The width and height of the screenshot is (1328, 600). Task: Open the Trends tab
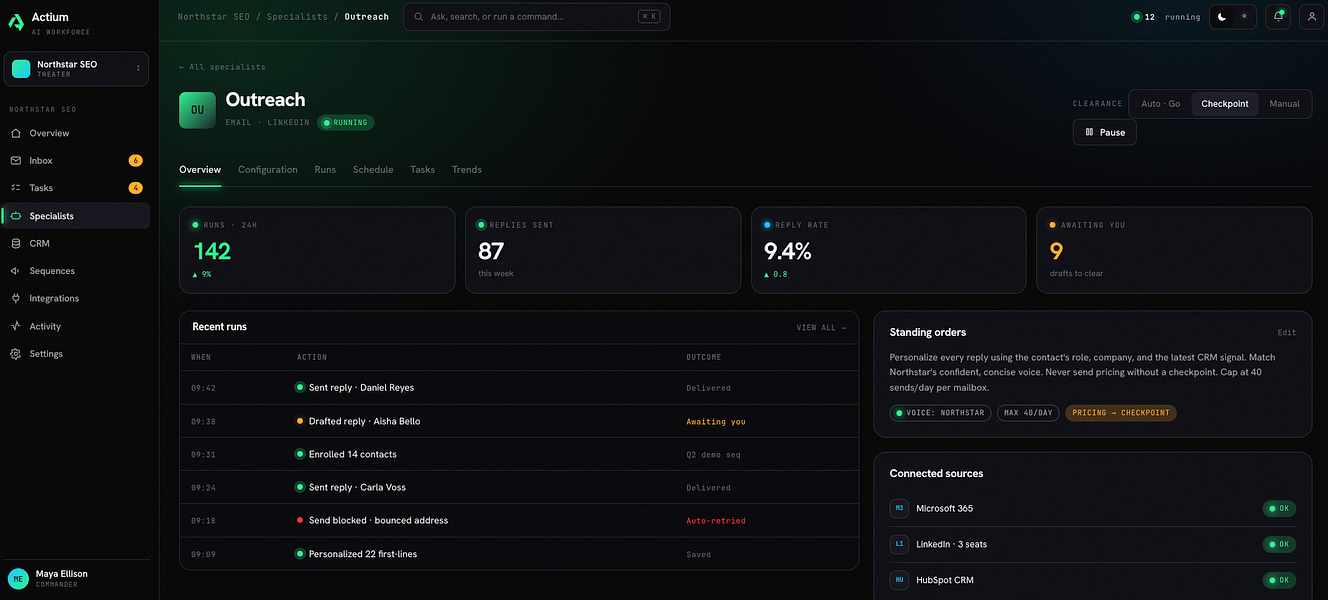tap(467, 170)
